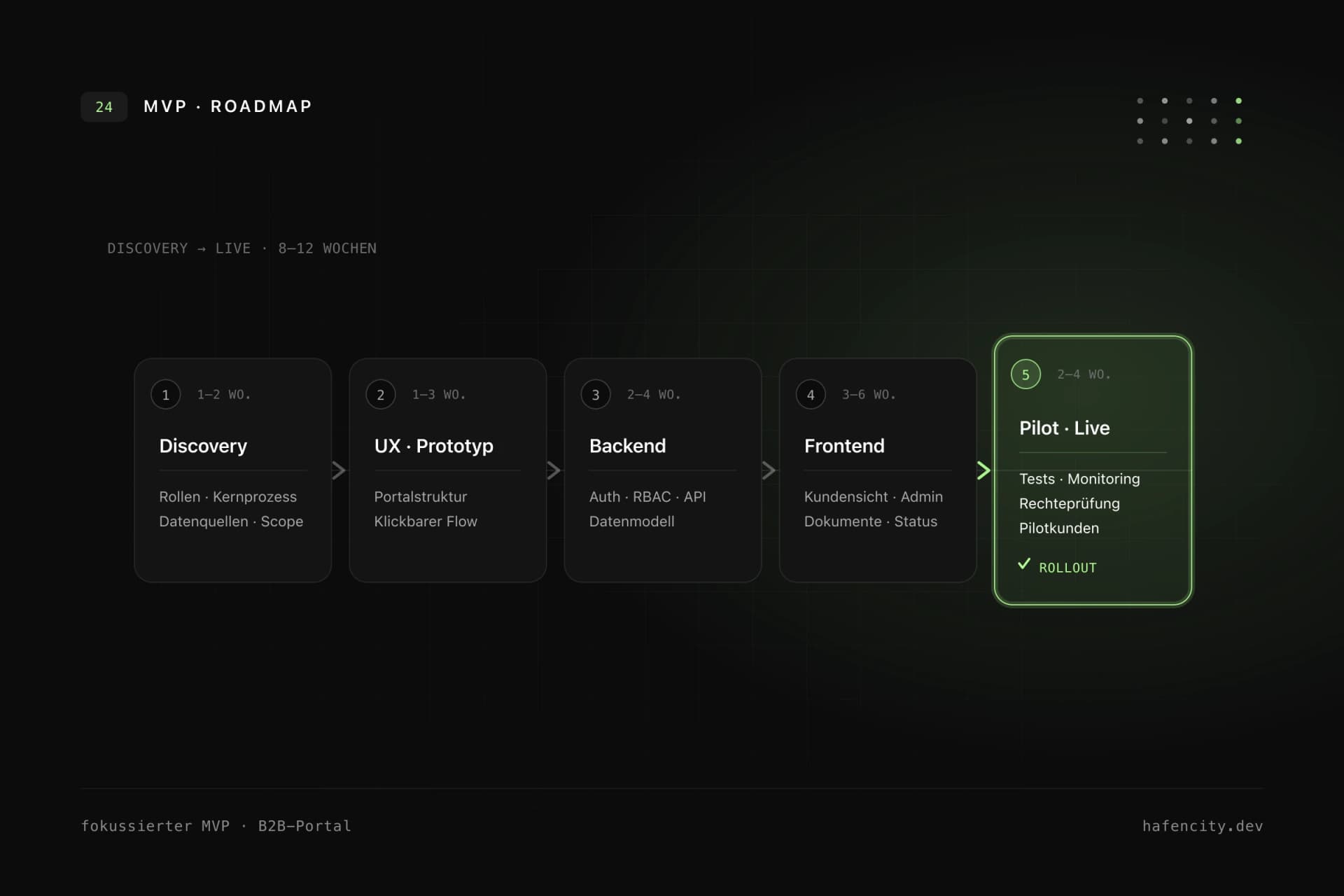Screen dimensions: 1344x896
Task: Click the ROLLOUT label
Action: (x=1067, y=568)
